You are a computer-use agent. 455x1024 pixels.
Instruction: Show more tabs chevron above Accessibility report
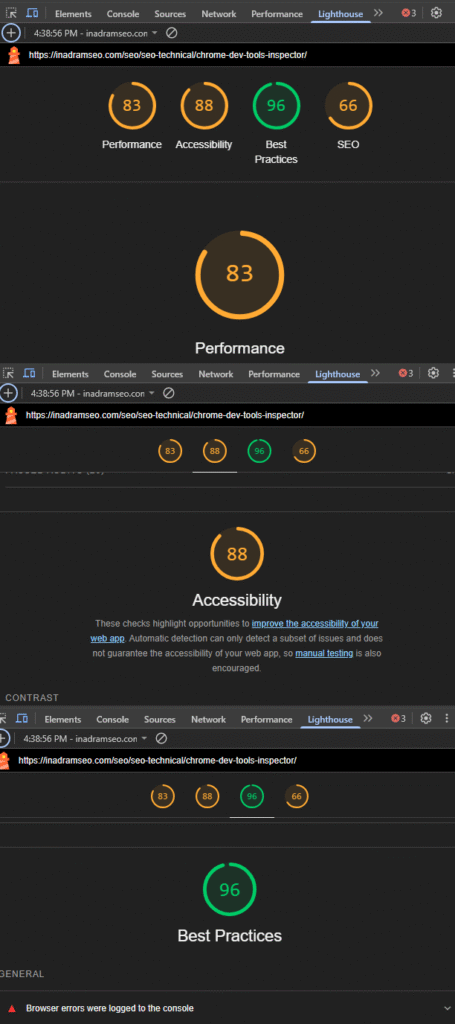point(375,373)
